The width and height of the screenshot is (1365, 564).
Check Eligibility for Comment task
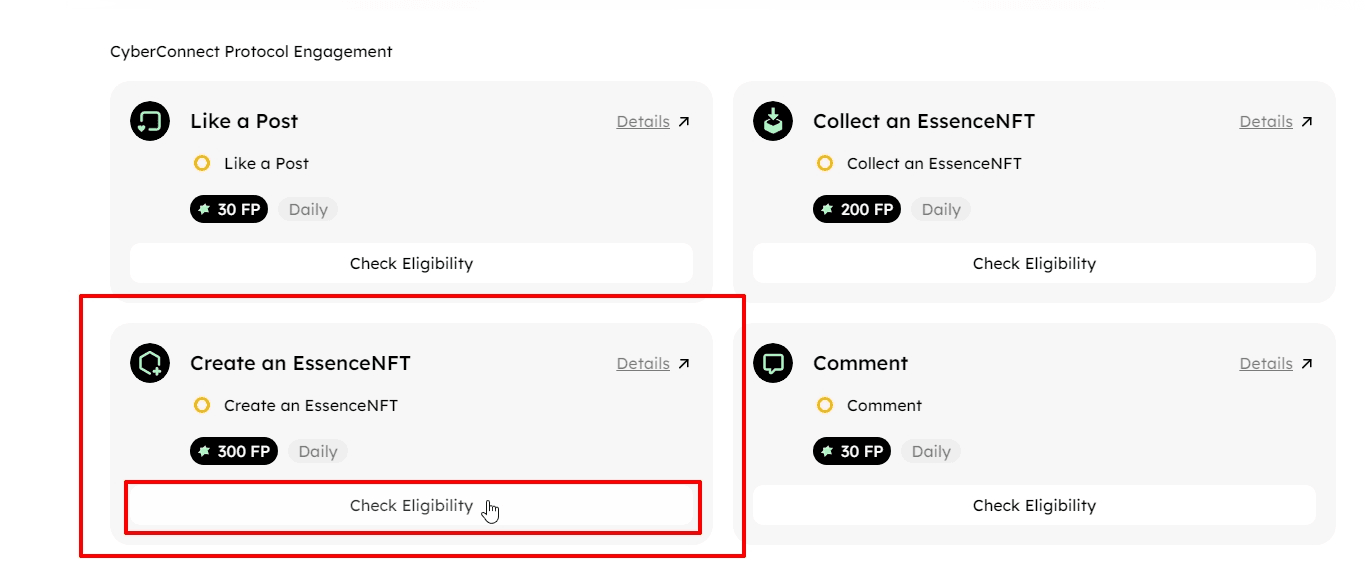(x=1034, y=506)
